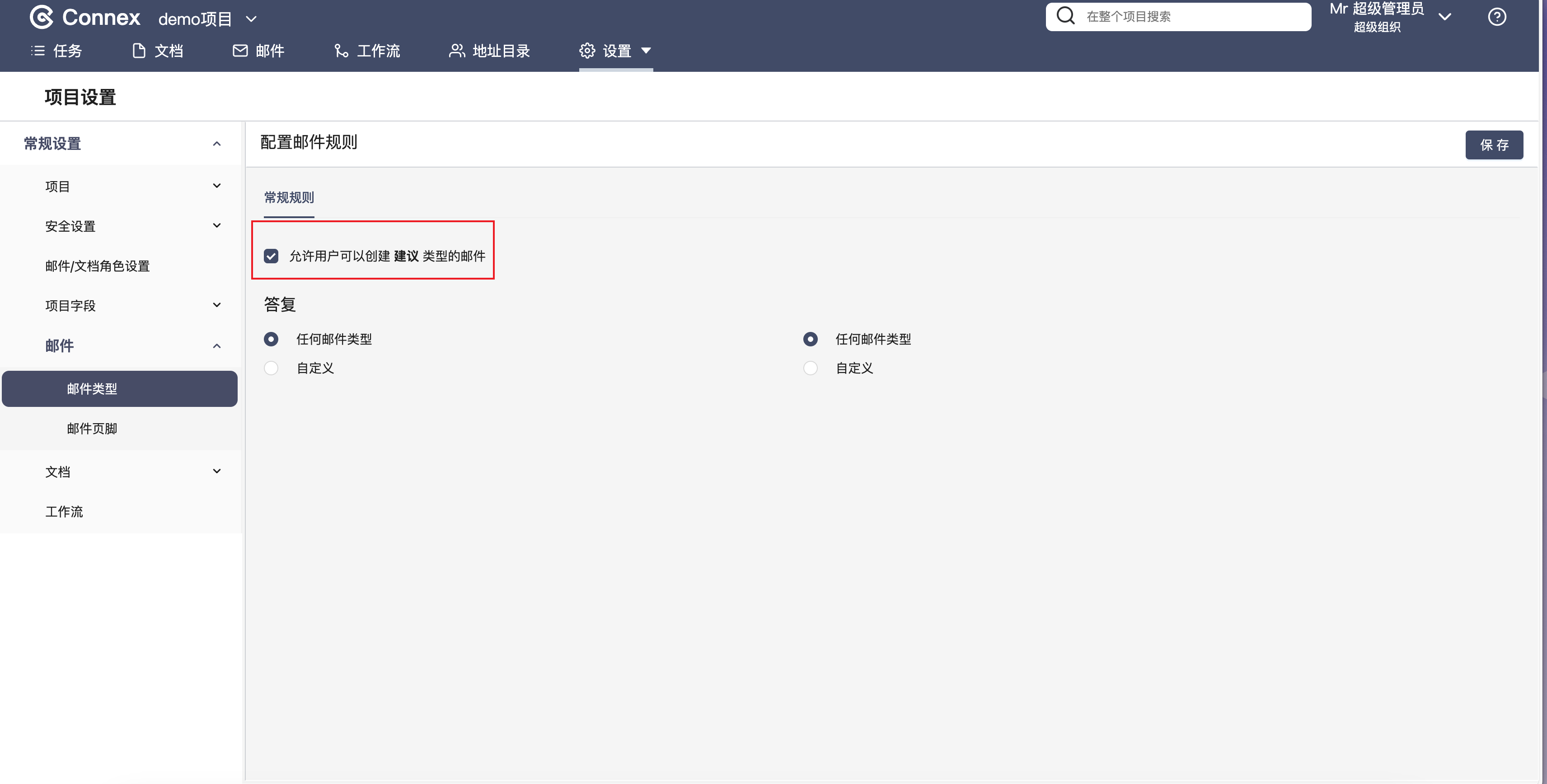Collapse the 常规设置 section chevron

pyautogui.click(x=217, y=144)
